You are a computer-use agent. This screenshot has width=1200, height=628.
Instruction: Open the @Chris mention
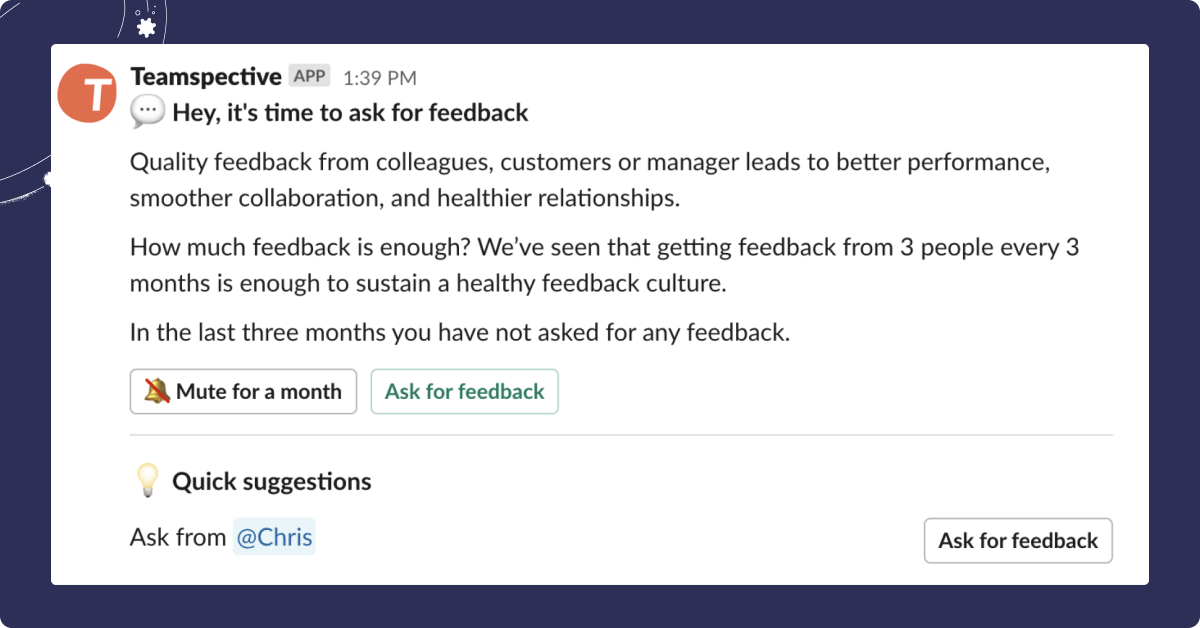(274, 537)
